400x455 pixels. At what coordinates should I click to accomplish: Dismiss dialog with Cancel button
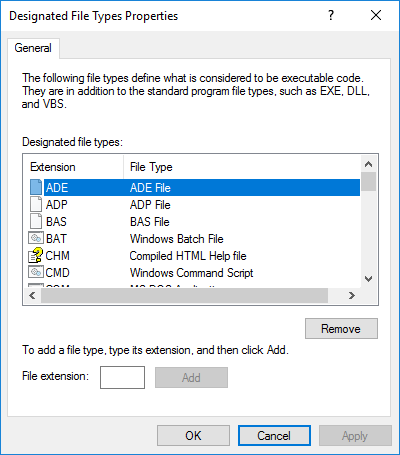274,436
